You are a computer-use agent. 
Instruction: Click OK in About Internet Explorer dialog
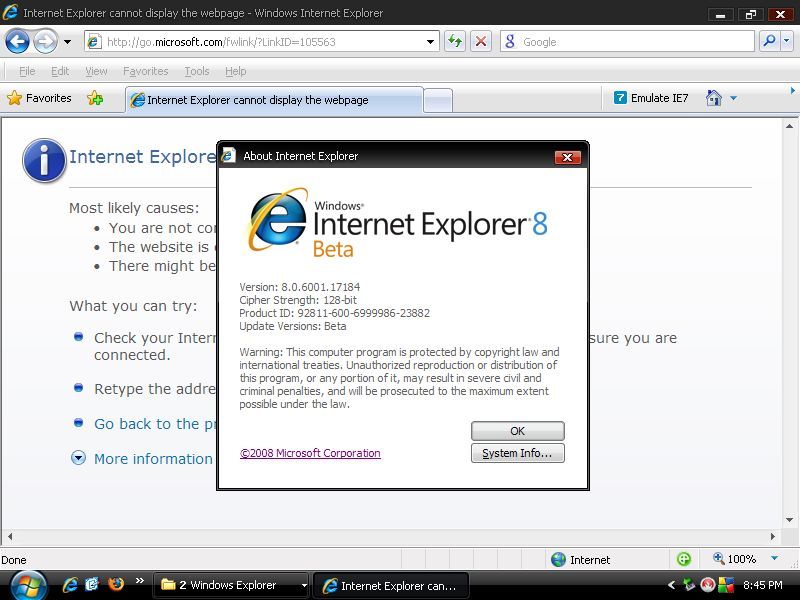point(517,431)
